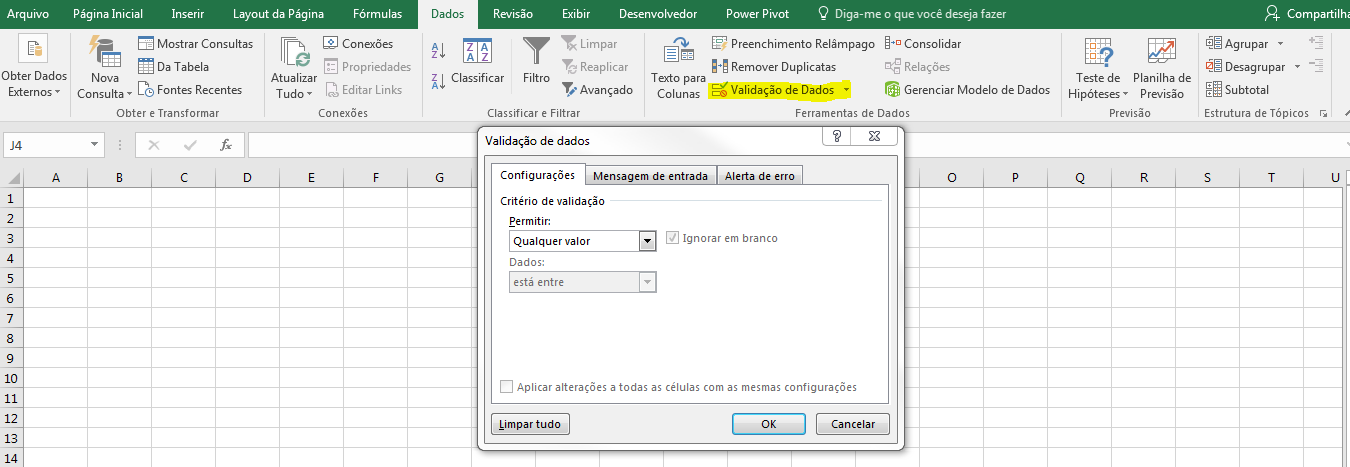
Task: Click Compartilhar button
Action: point(1307,14)
